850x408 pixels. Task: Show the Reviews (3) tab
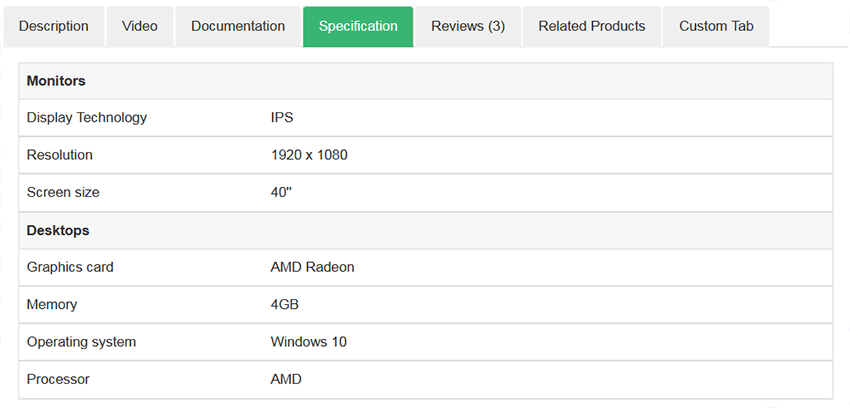pyautogui.click(x=468, y=27)
